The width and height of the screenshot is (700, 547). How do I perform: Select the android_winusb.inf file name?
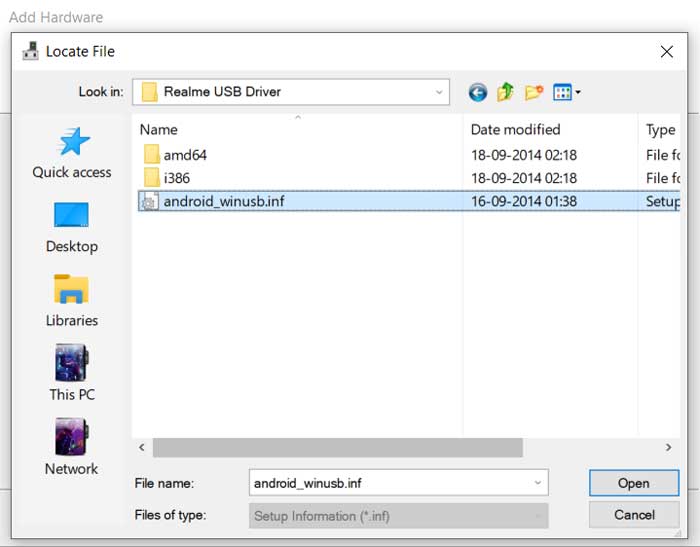(x=224, y=201)
